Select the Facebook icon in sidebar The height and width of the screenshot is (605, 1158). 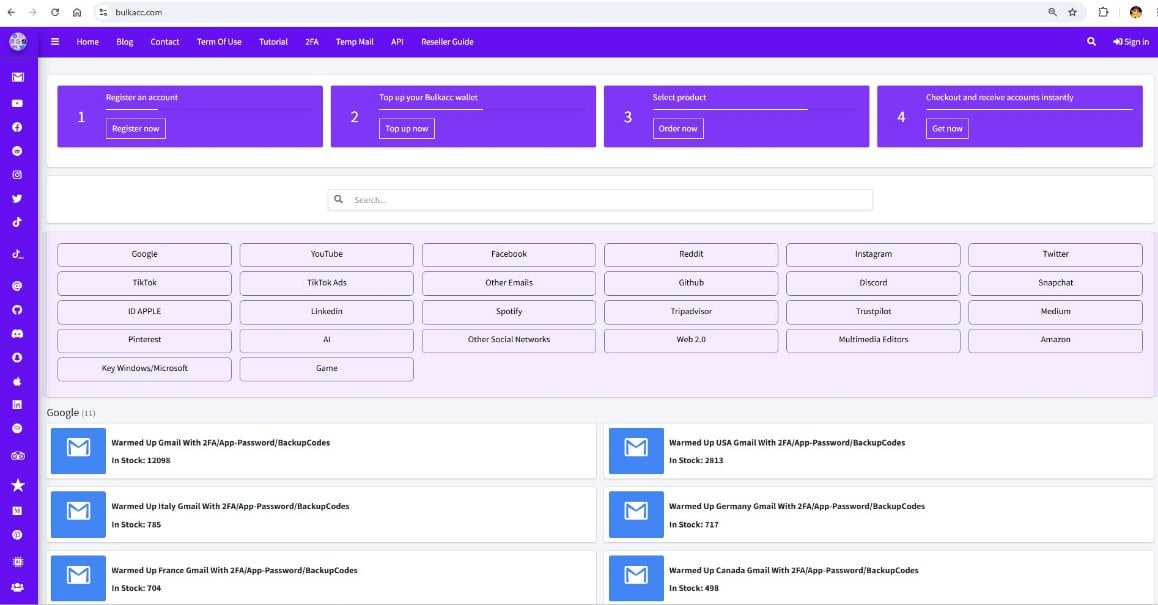click(17, 127)
